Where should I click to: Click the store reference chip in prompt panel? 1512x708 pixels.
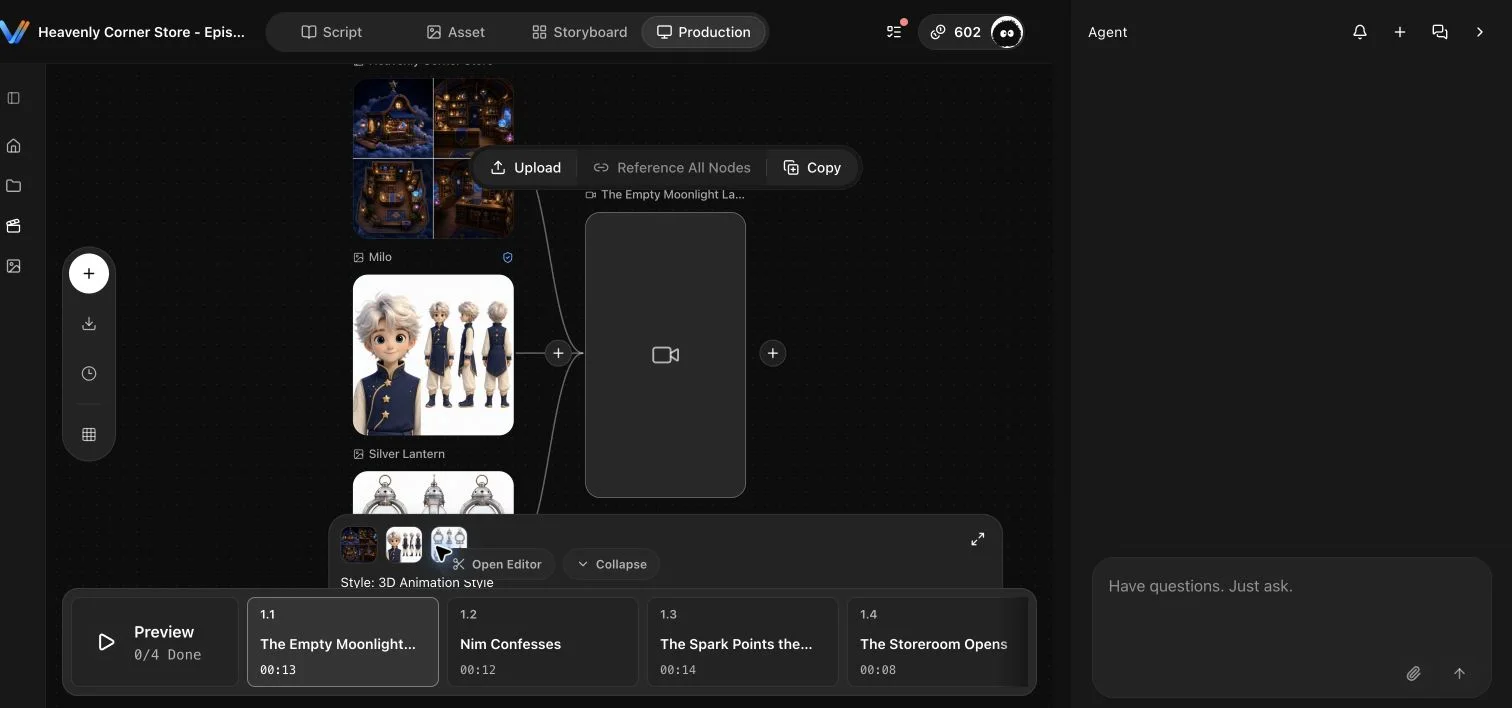point(359,545)
